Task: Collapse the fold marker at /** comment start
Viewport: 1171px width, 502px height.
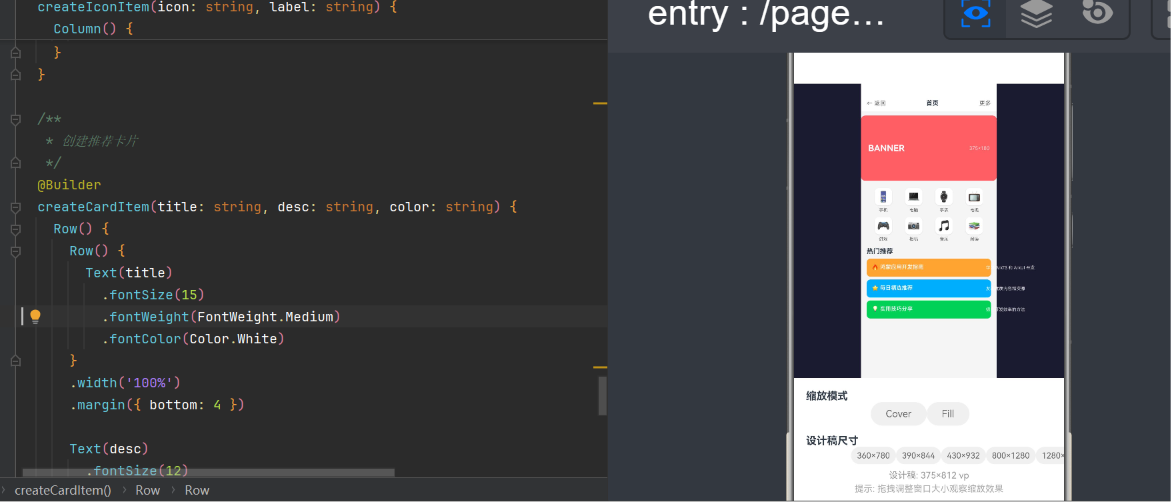Action: tap(14, 120)
